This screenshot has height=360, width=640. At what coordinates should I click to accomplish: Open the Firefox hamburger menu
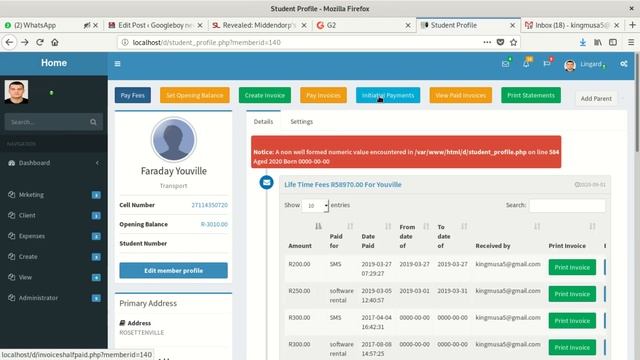[x=631, y=42]
